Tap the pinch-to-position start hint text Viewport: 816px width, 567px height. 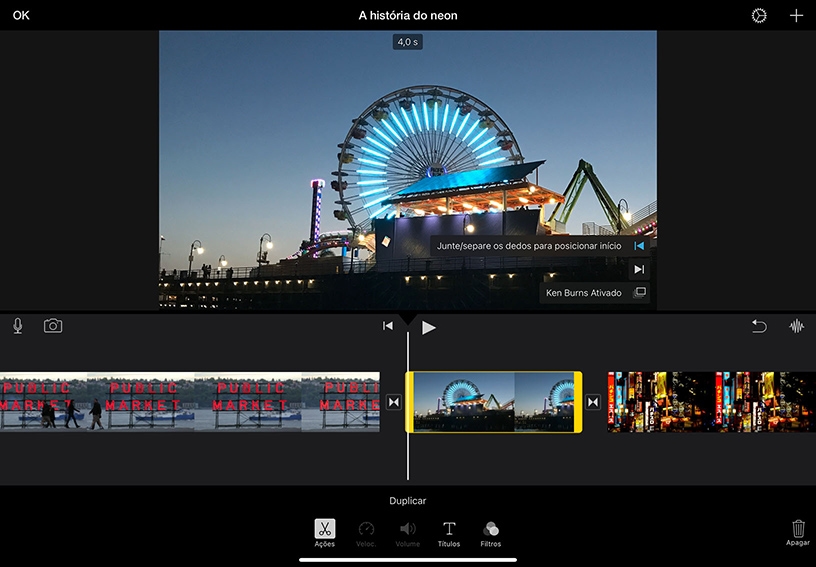pyautogui.click(x=529, y=246)
